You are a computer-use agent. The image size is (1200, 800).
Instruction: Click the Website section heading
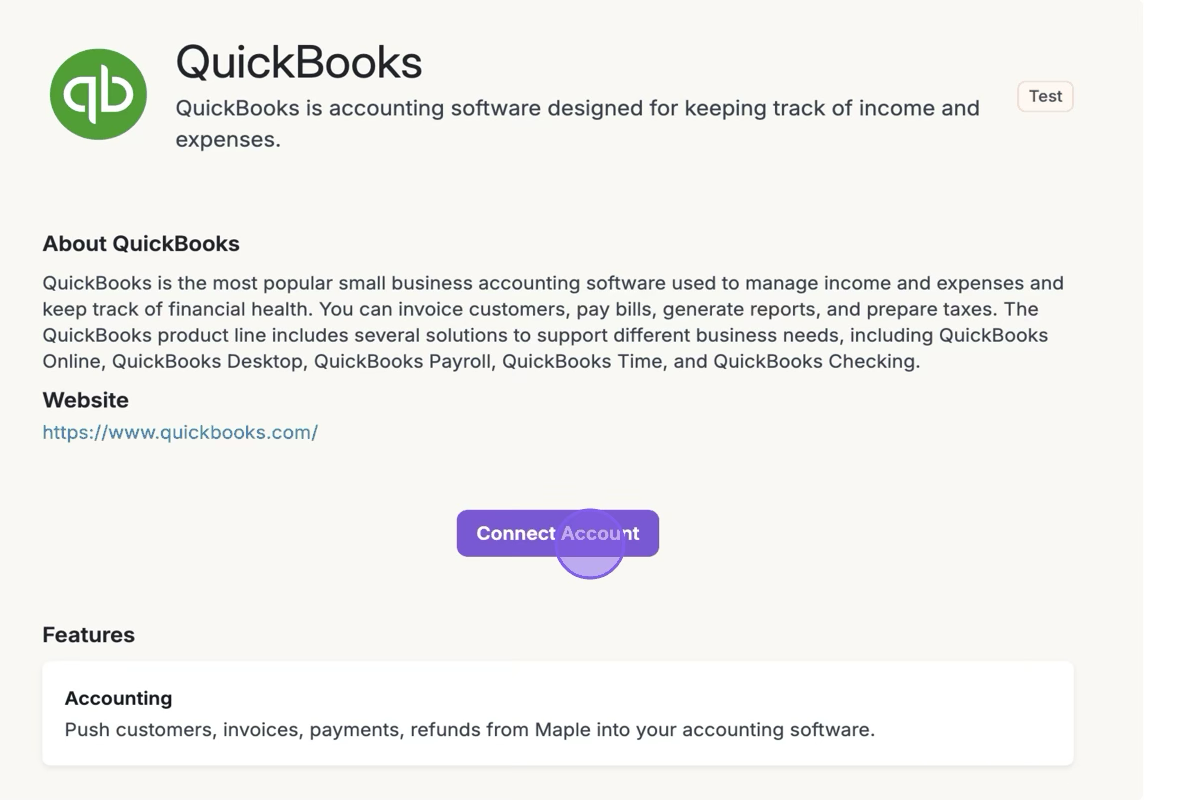(85, 400)
